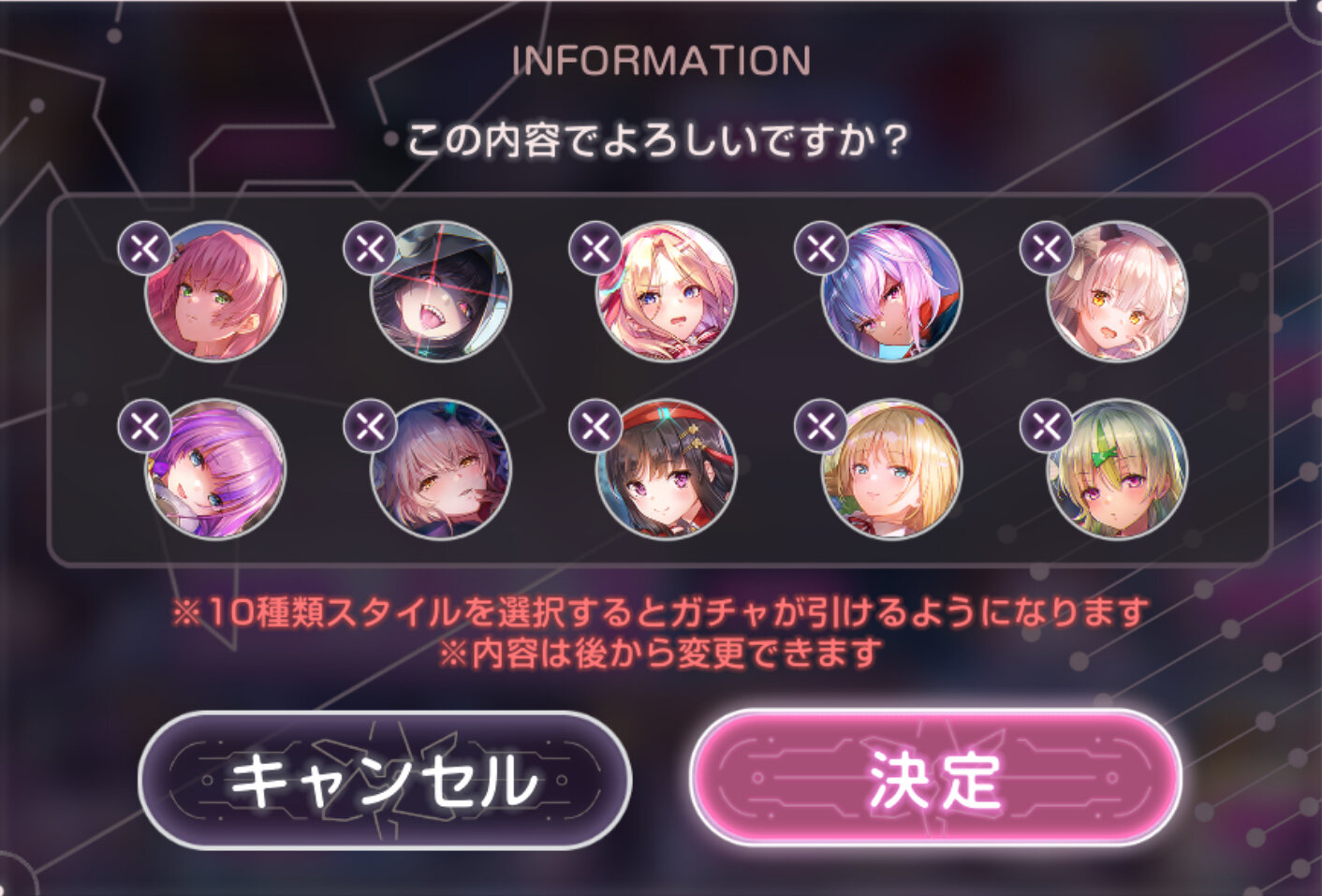Remove the blue and pink haired character
1322x896 pixels.
pos(821,248)
